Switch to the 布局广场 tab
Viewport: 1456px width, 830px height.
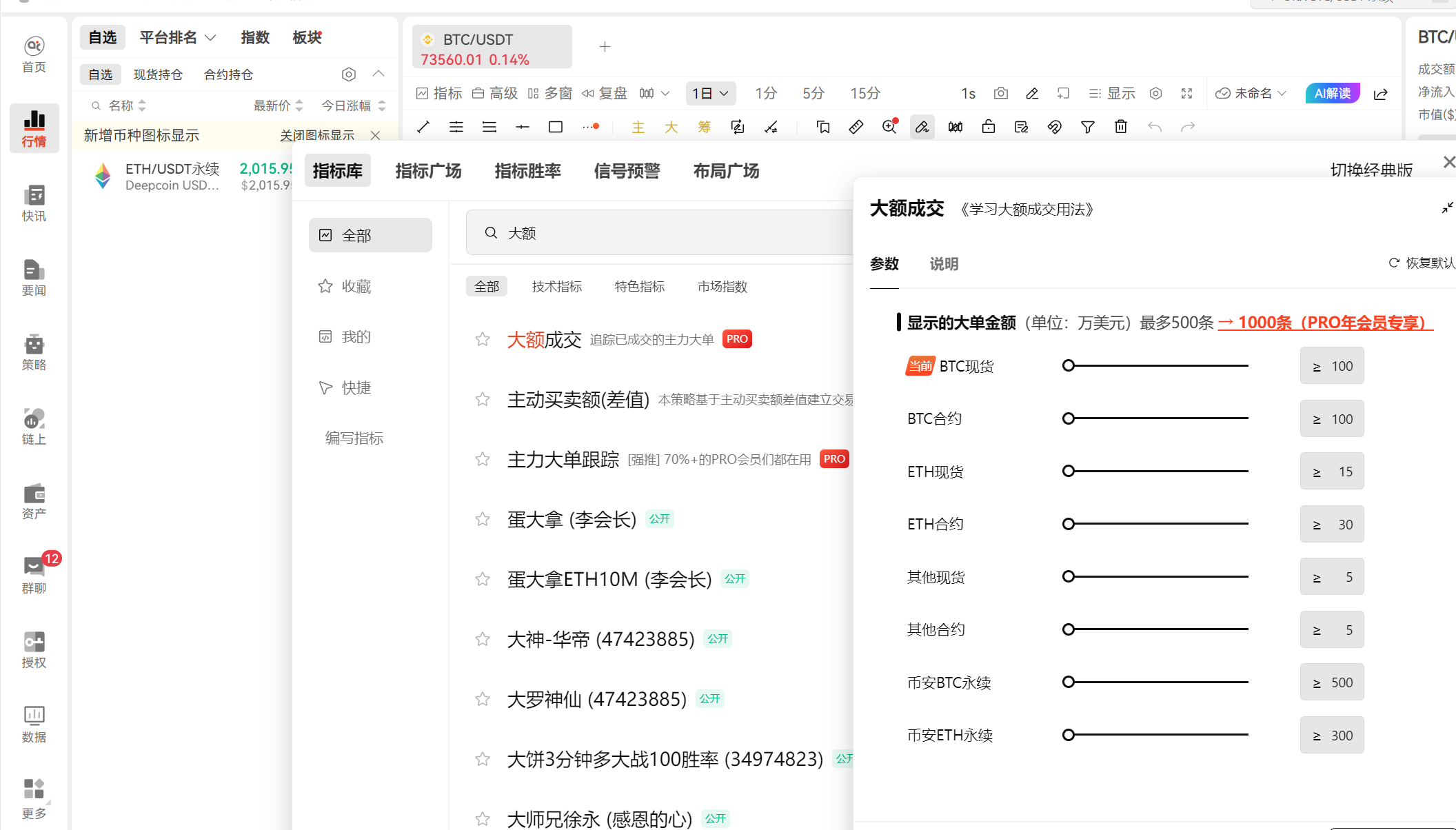pos(726,171)
